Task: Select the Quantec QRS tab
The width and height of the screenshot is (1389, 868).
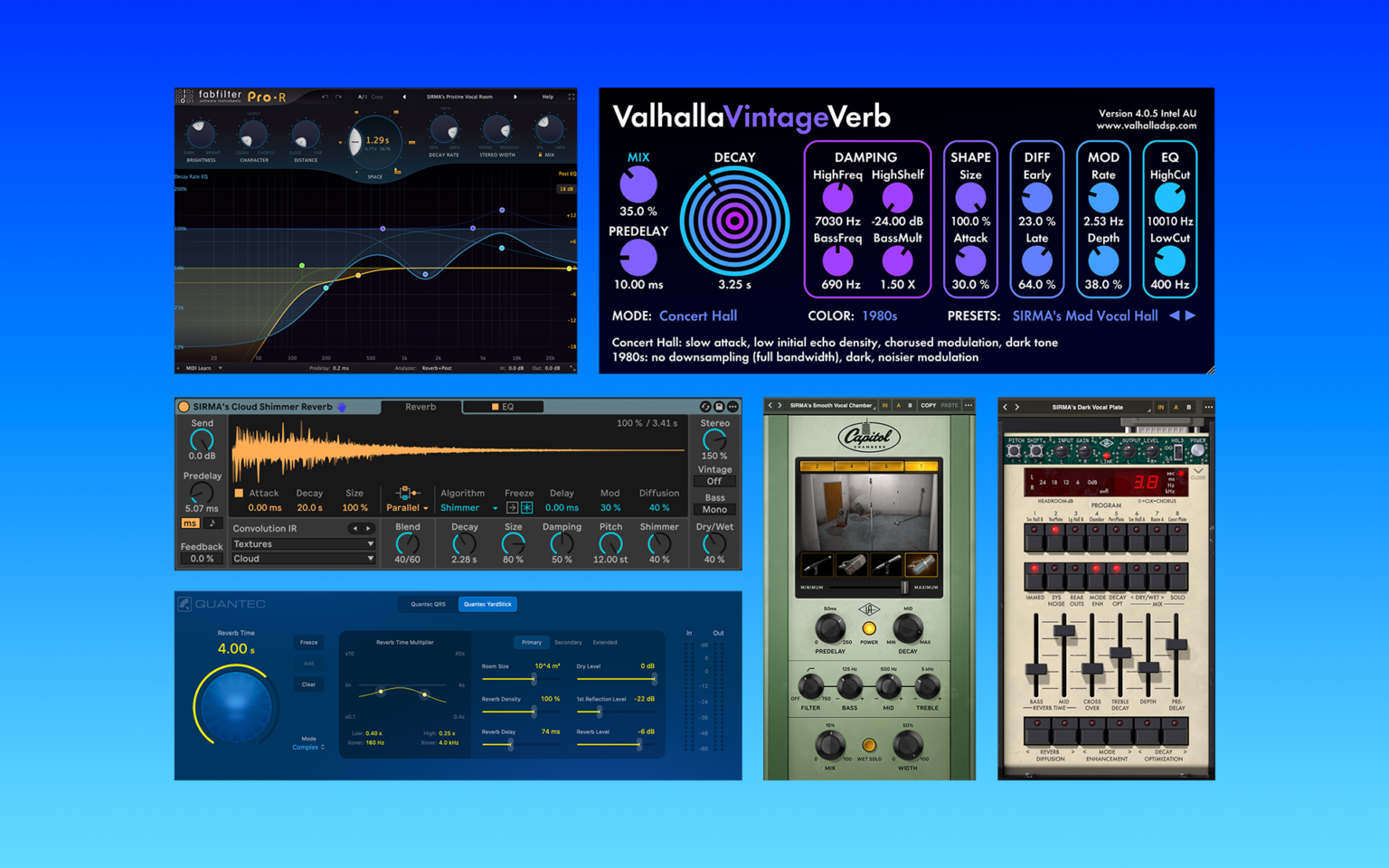Action: pyautogui.click(x=427, y=604)
